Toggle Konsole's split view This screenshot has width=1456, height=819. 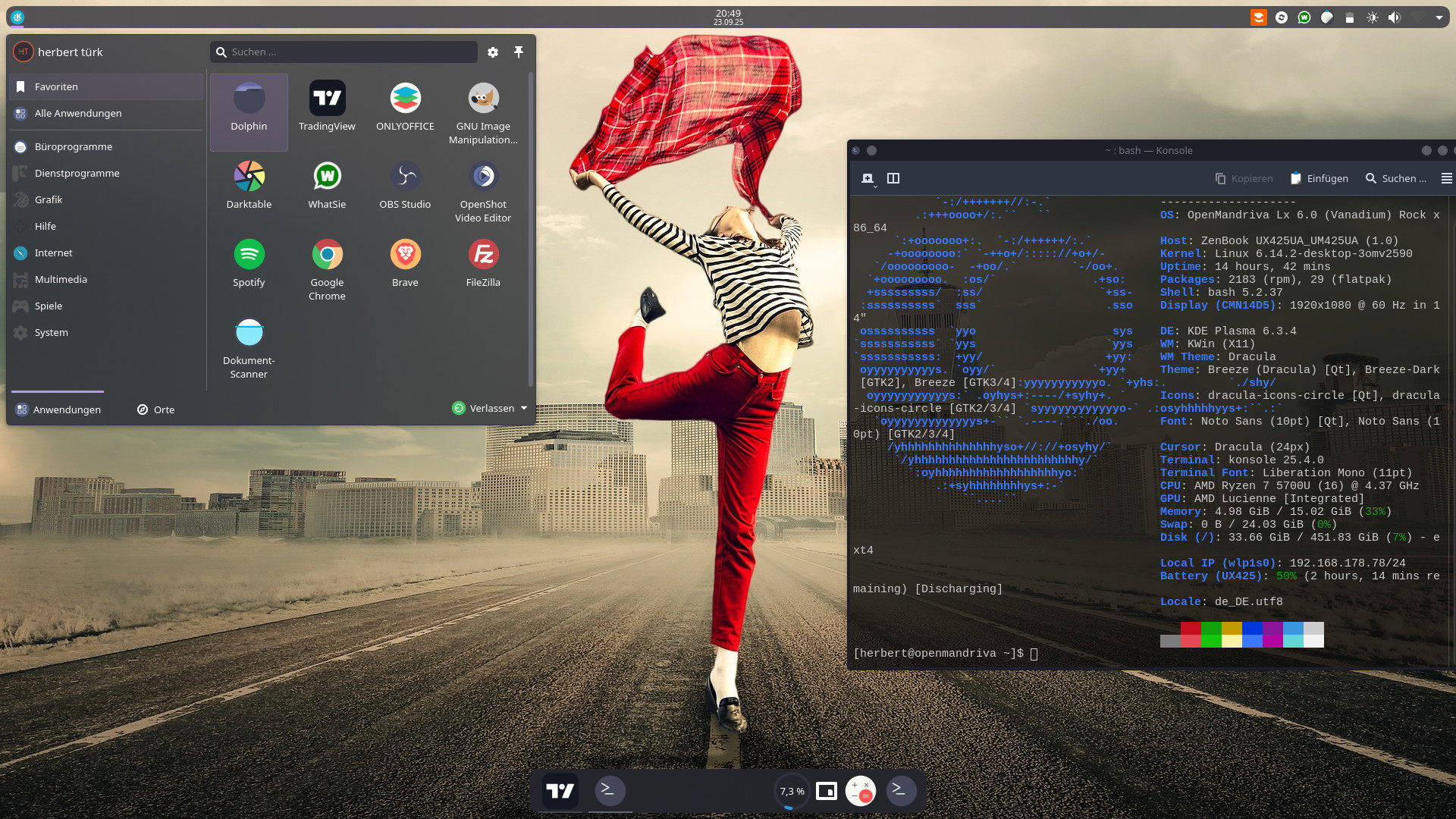point(893,179)
